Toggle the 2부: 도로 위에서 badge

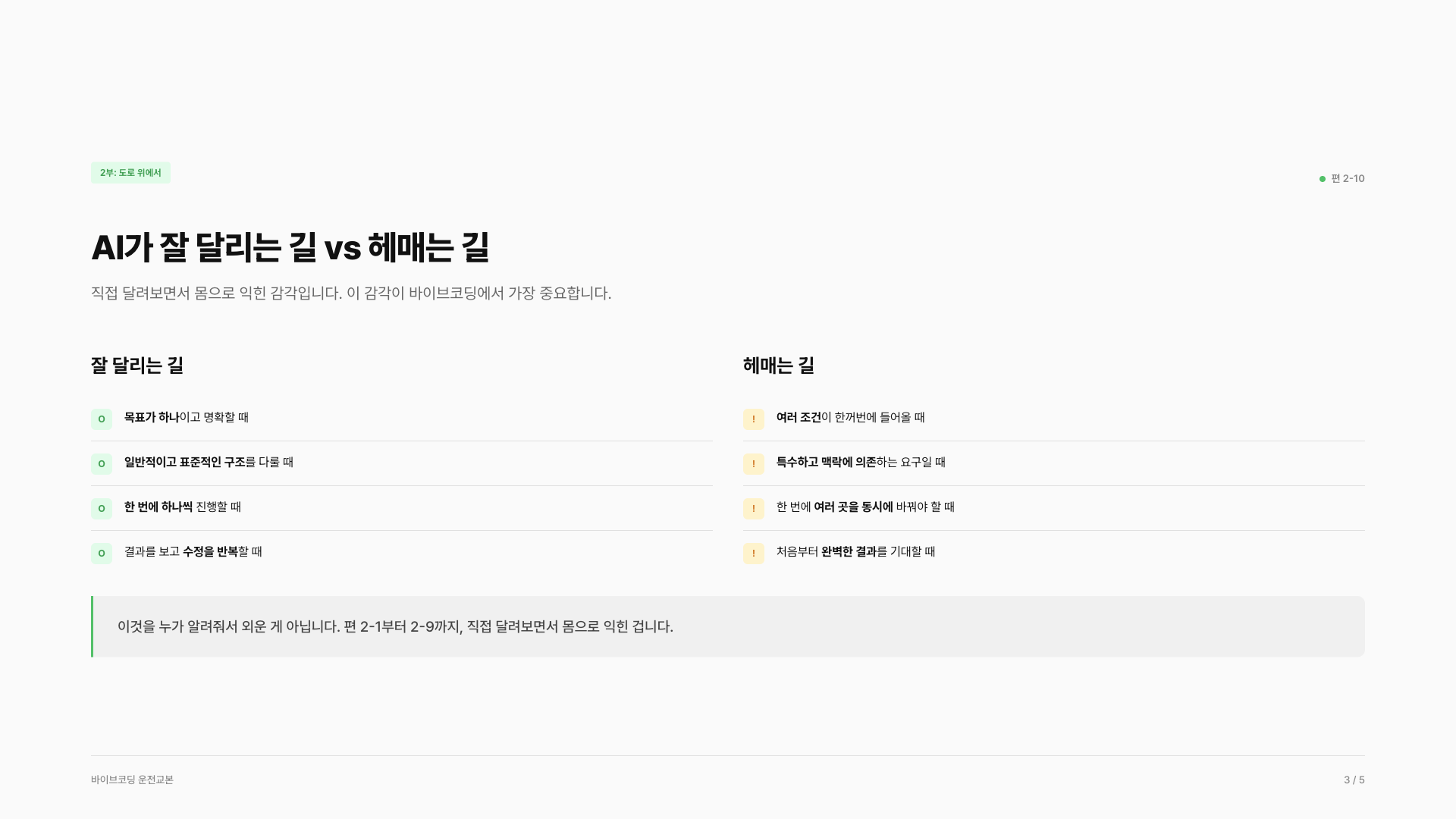[x=130, y=173]
